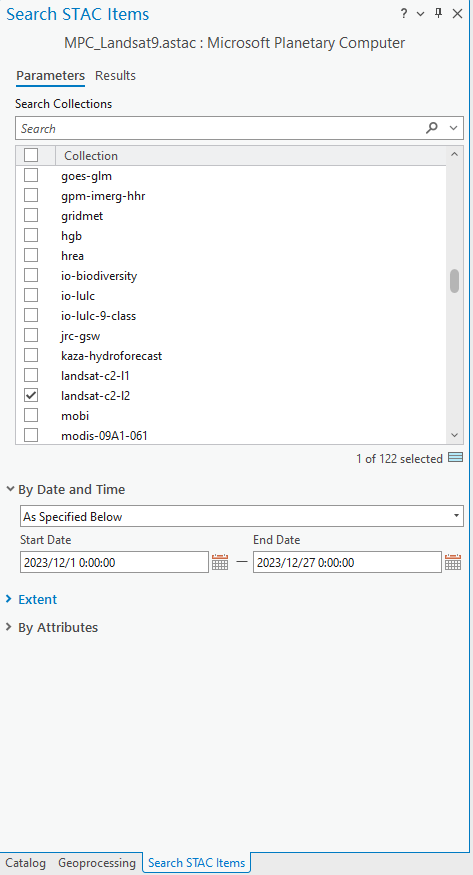Select the modis-09A1-061 row text
Image resolution: width=473 pixels, height=875 pixels.
(x=104, y=435)
